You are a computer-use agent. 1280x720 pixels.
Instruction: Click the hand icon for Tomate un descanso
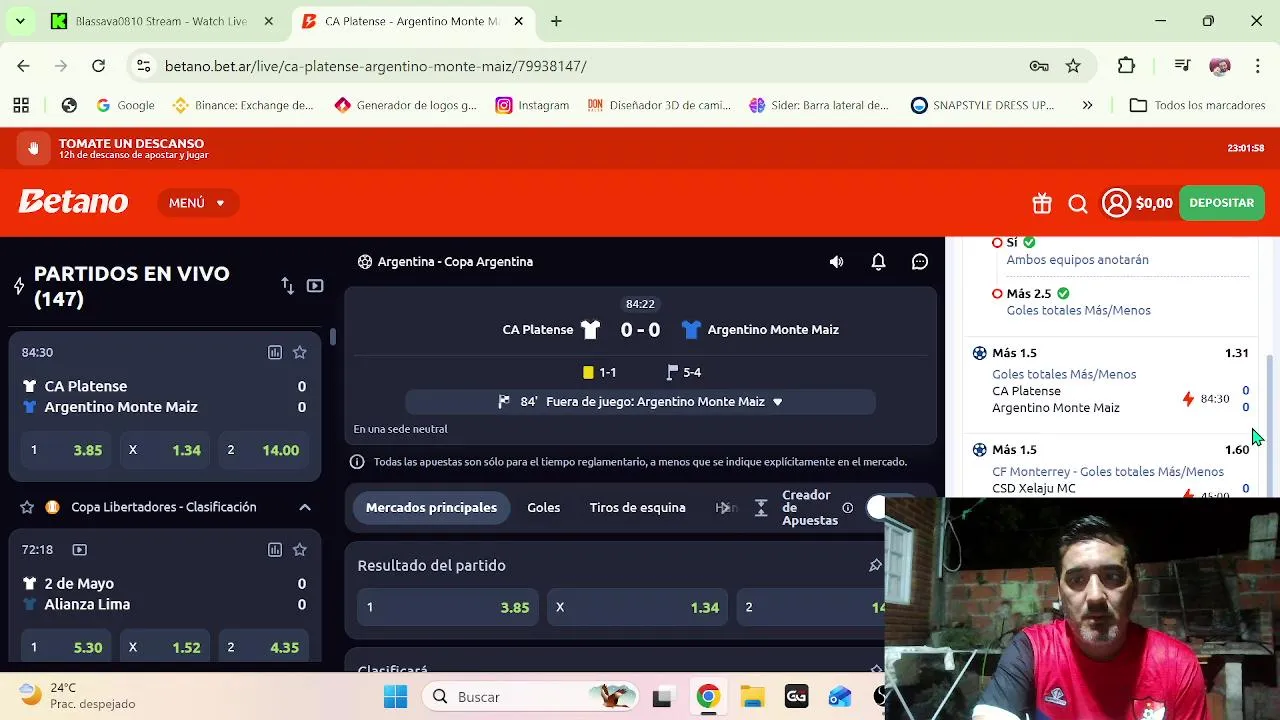[33, 148]
